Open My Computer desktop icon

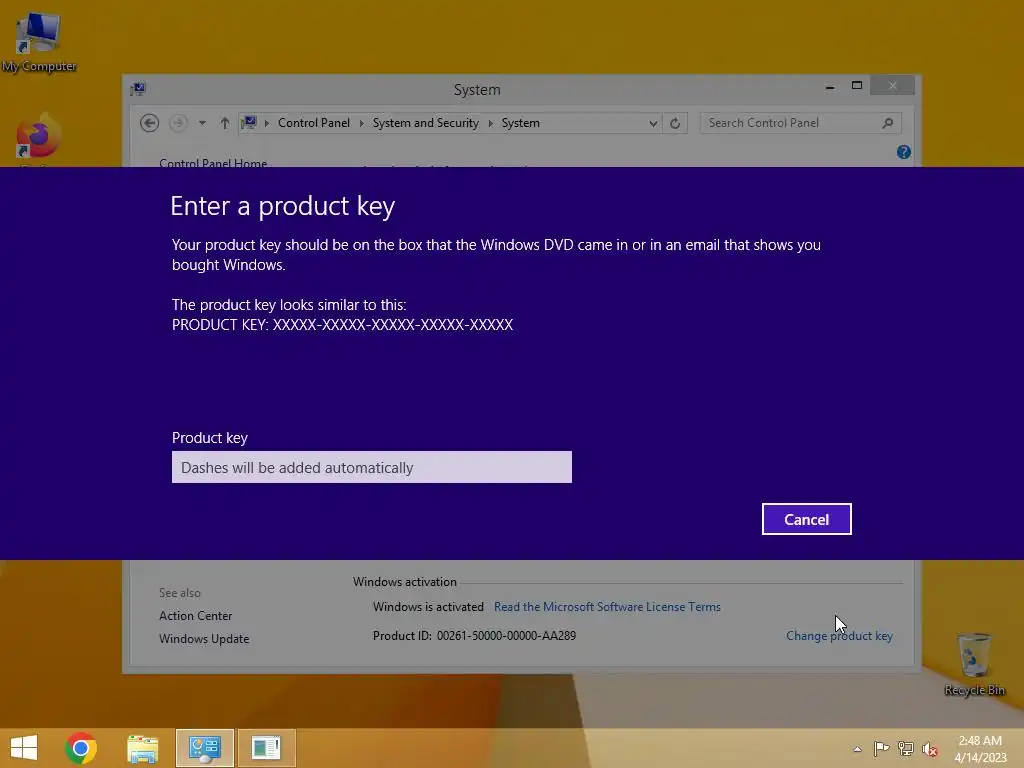39,40
